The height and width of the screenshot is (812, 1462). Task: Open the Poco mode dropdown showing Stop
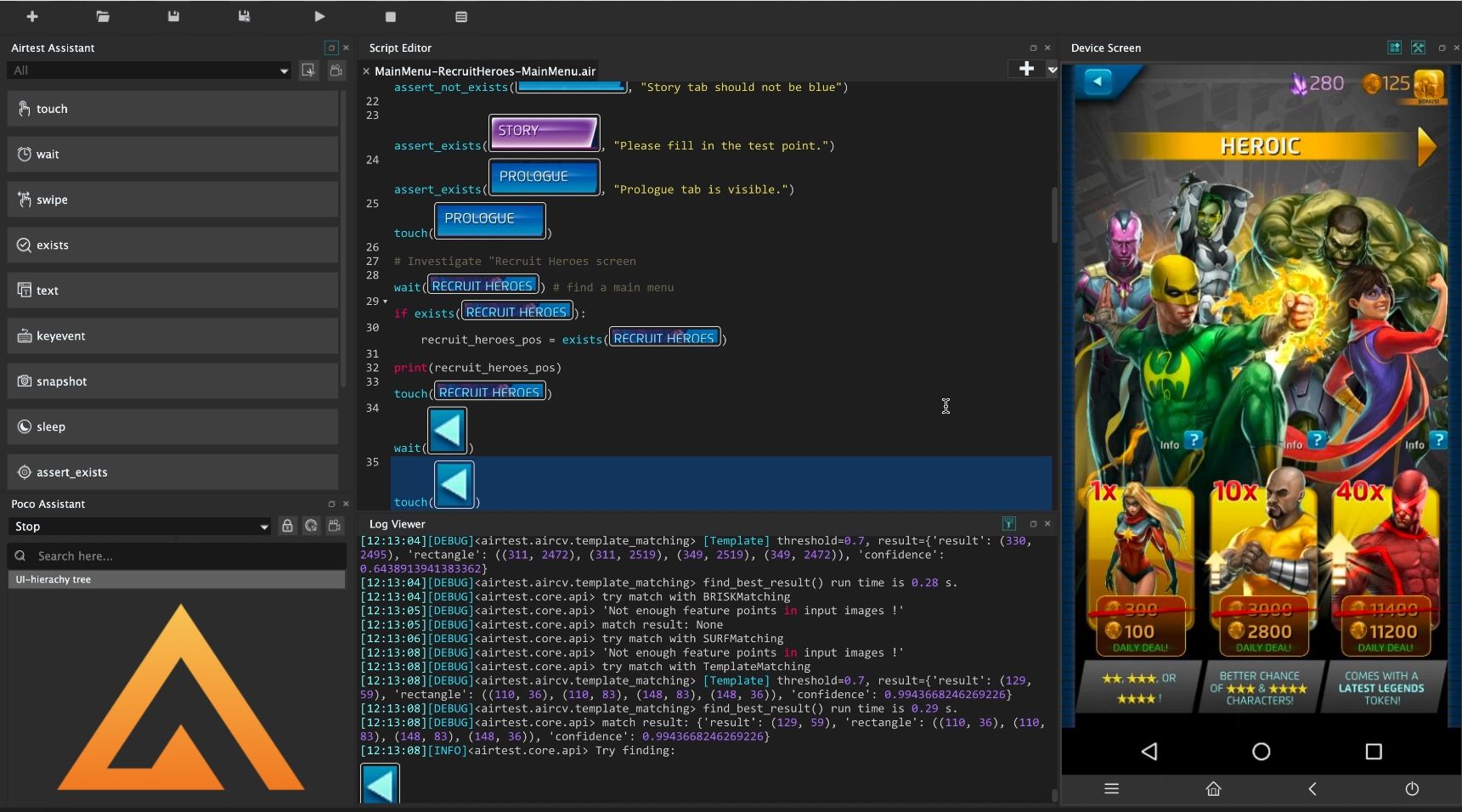[x=139, y=527]
